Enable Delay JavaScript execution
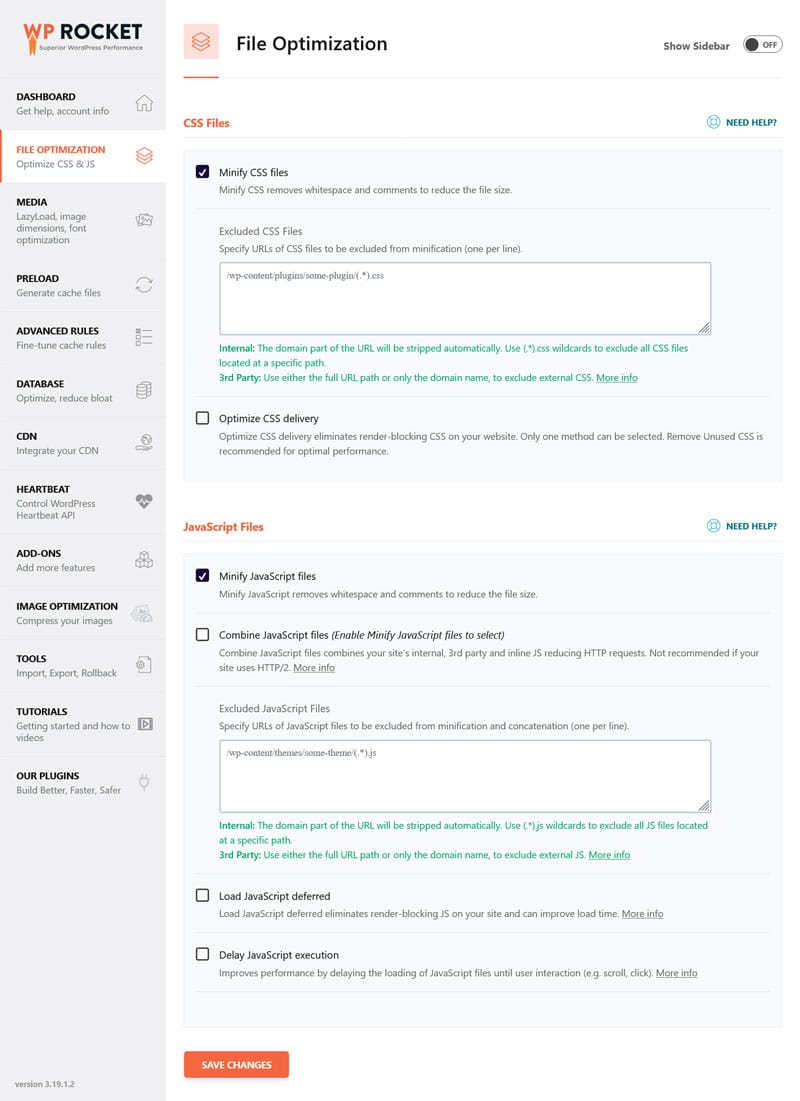800x1101 pixels. pos(202,954)
